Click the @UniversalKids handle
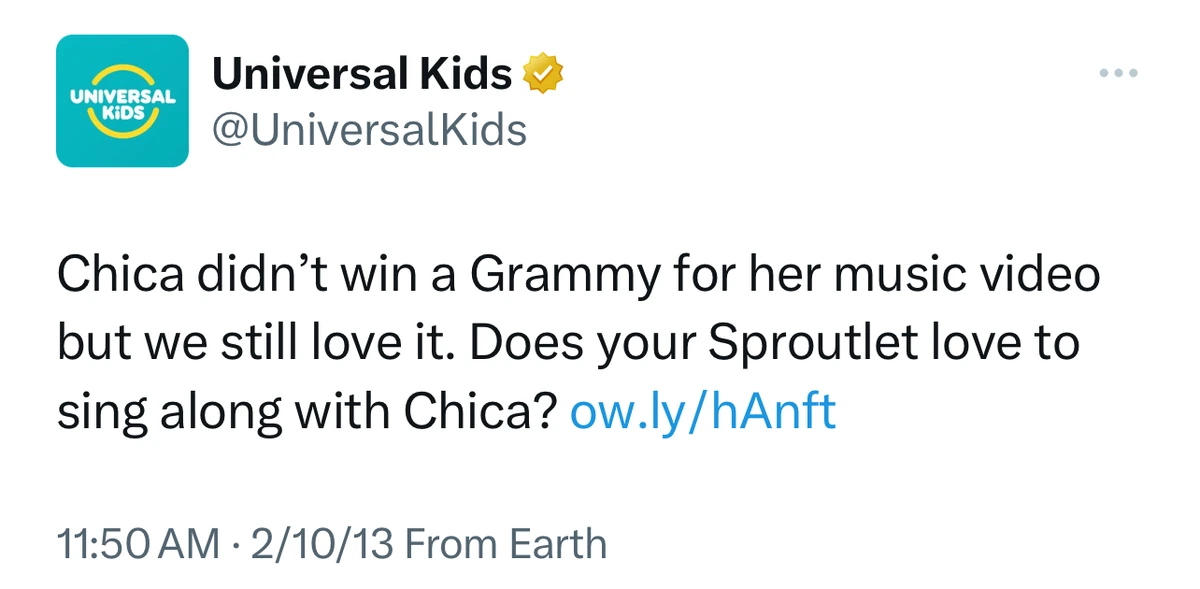This screenshot has height=589, width=1200. point(367,128)
